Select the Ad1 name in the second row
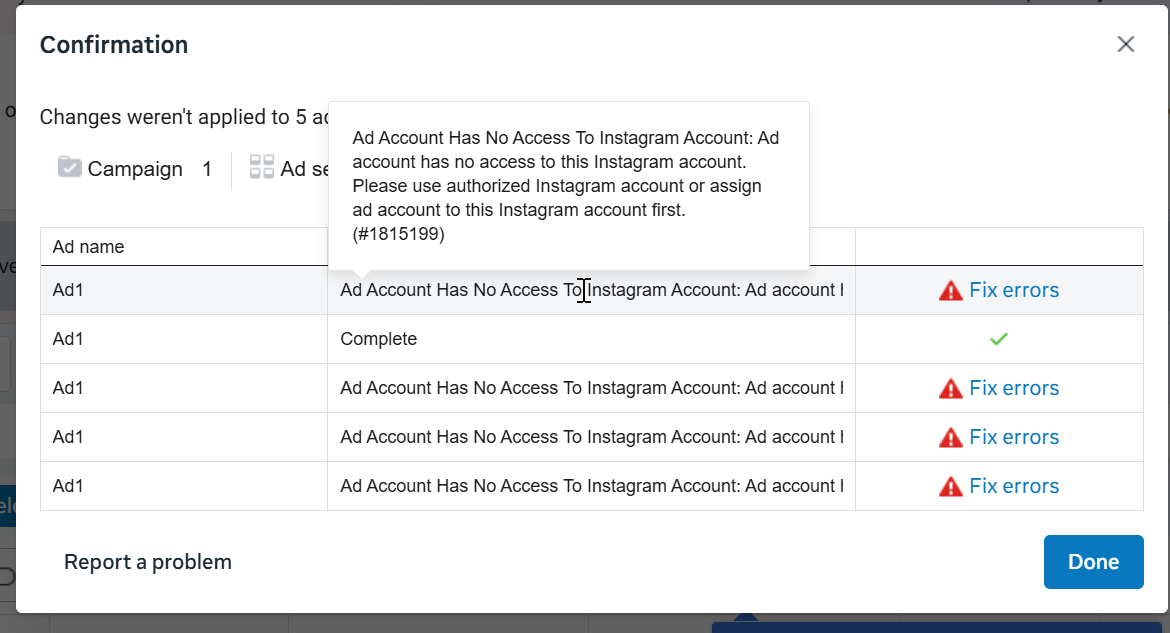1170x633 pixels. [68, 339]
